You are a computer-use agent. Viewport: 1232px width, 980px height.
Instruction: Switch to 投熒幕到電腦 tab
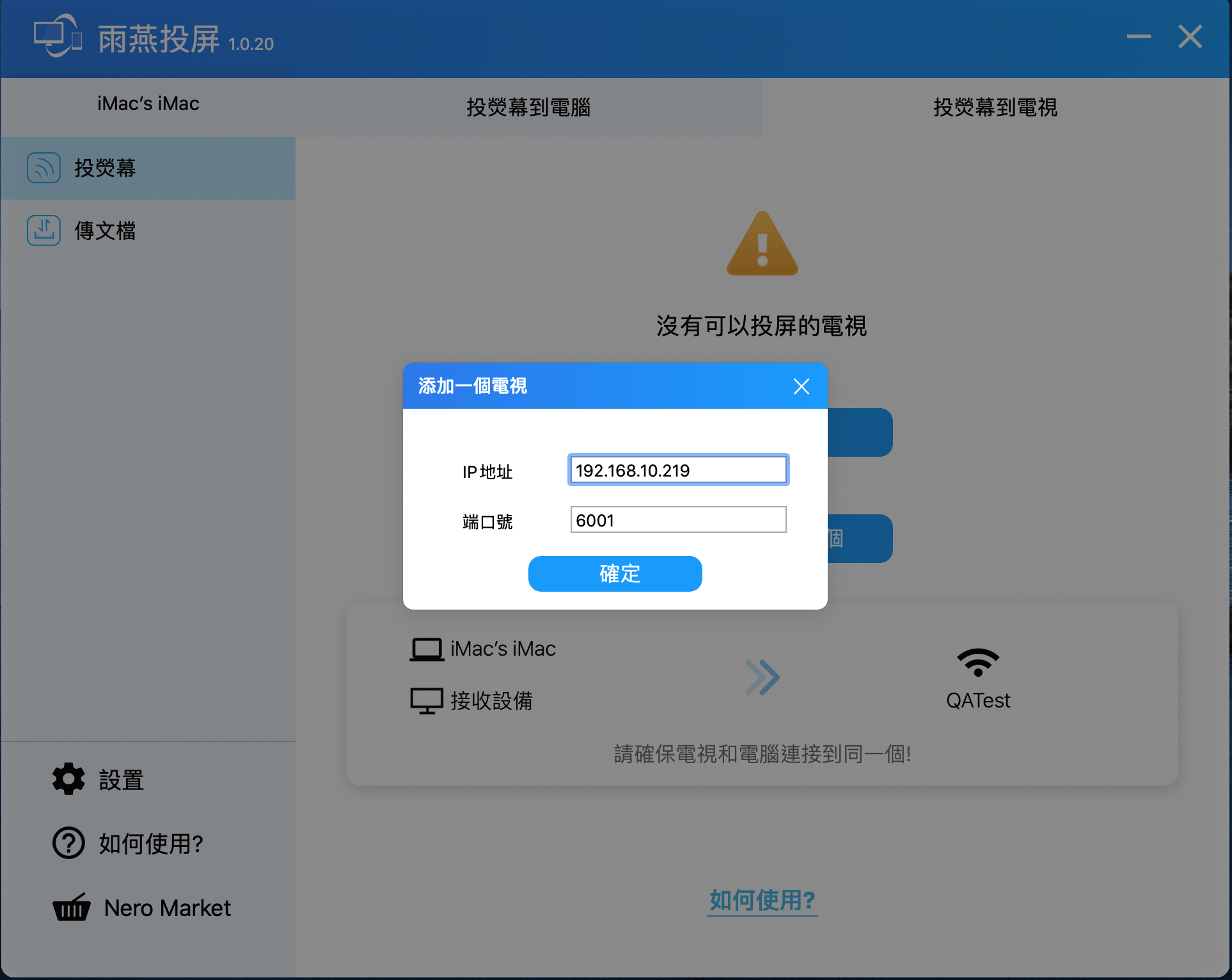tap(528, 107)
